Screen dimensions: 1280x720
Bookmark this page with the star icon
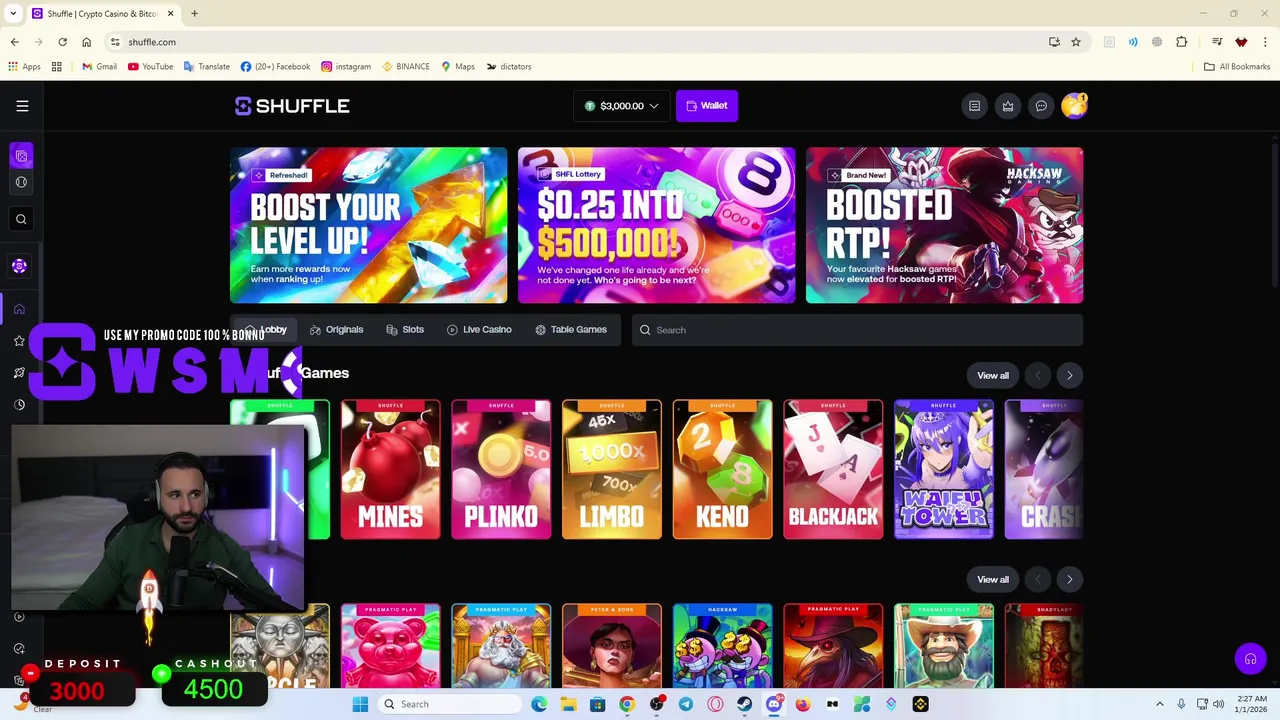pyautogui.click(x=1076, y=42)
